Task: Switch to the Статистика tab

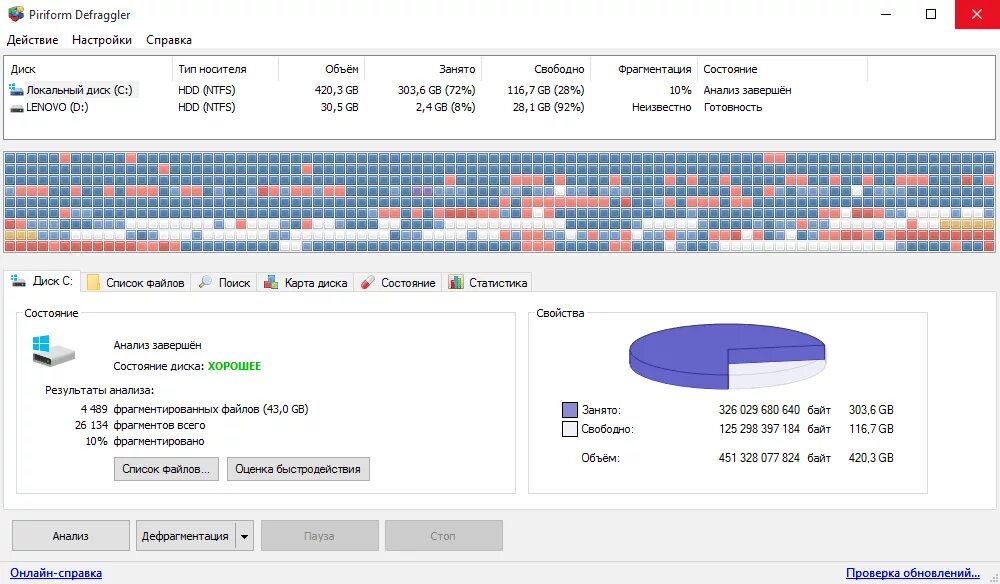Action: pyautogui.click(x=488, y=282)
